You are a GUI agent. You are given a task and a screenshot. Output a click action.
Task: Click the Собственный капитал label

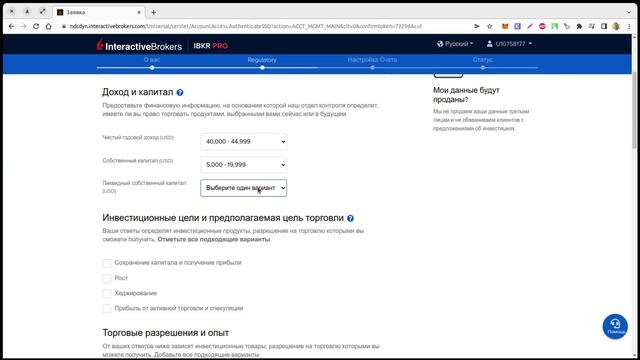click(138, 161)
